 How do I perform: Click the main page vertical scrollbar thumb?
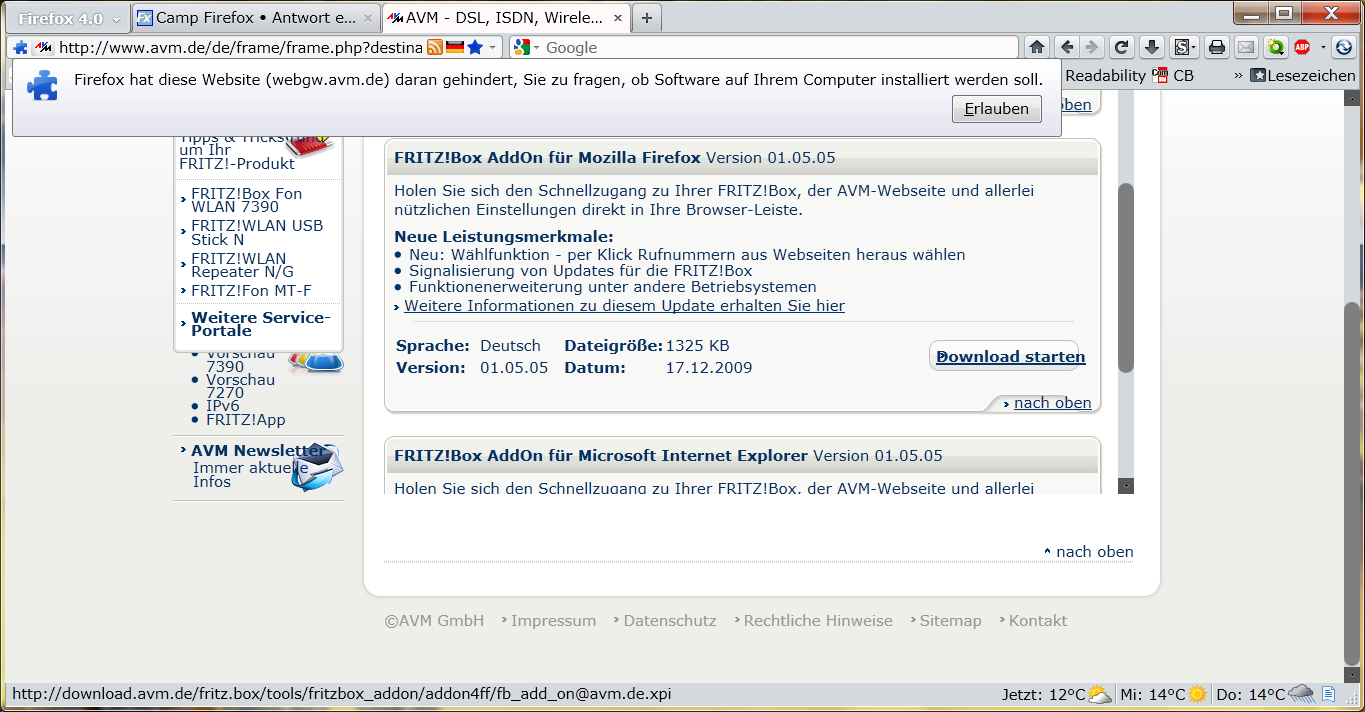coord(1352,484)
